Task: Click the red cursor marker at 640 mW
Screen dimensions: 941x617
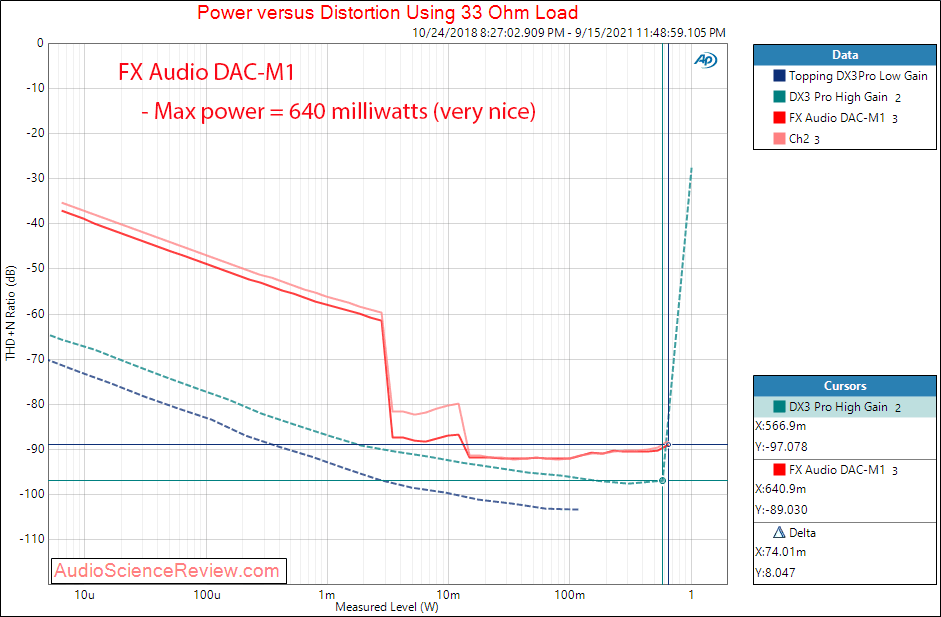Action: (x=669, y=445)
